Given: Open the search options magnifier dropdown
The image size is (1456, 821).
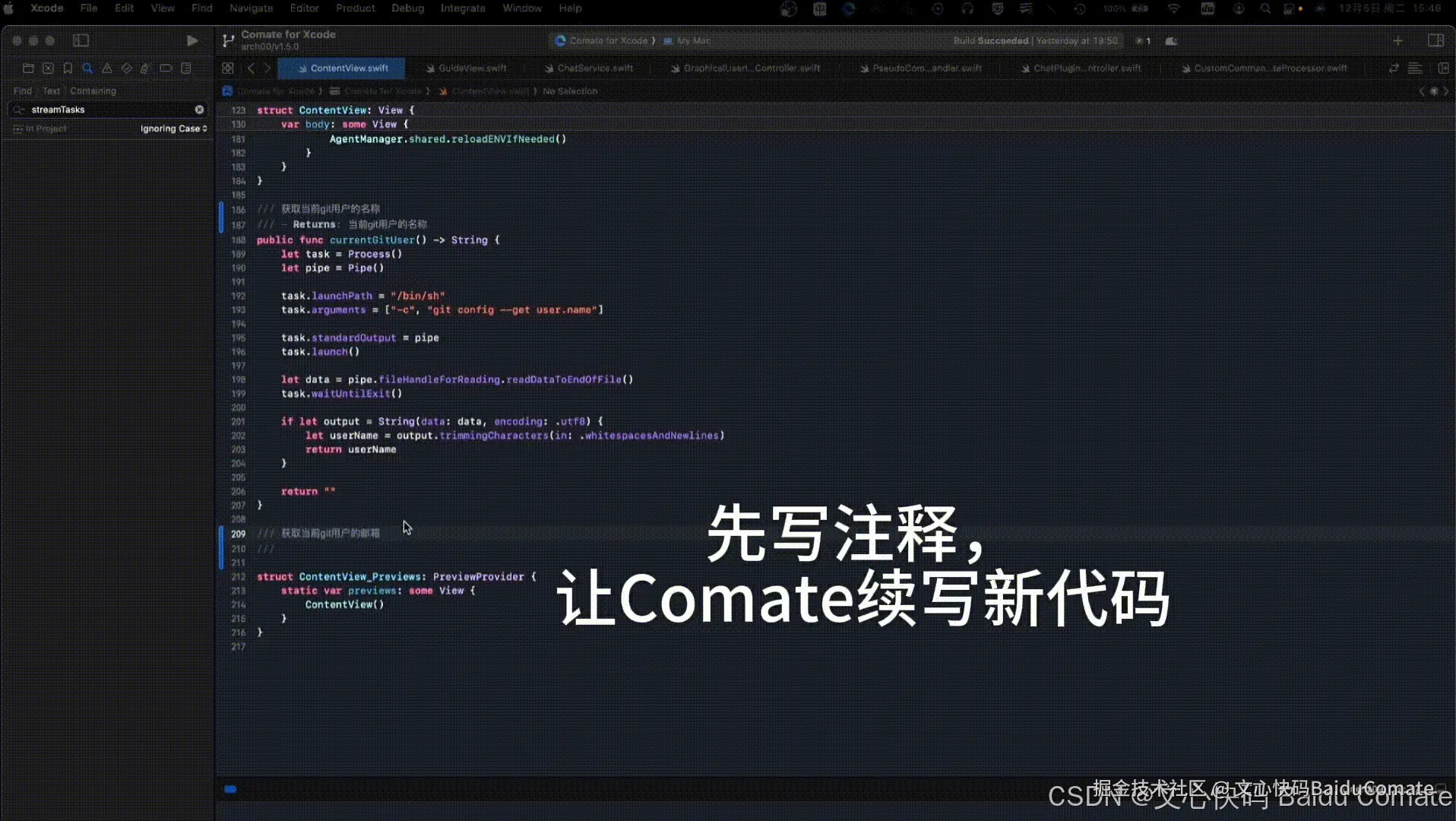Looking at the screenshot, I should (x=17, y=109).
